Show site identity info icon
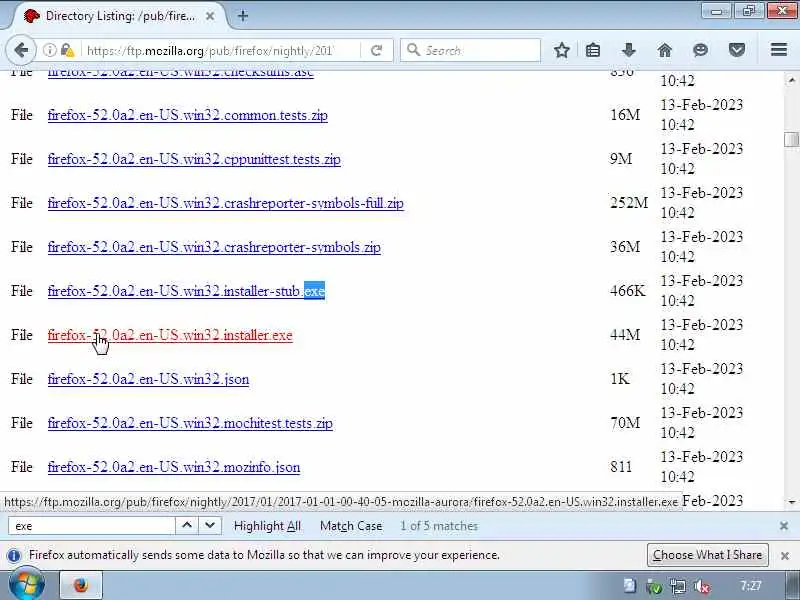Screen dimensions: 800x600 click(x=49, y=50)
